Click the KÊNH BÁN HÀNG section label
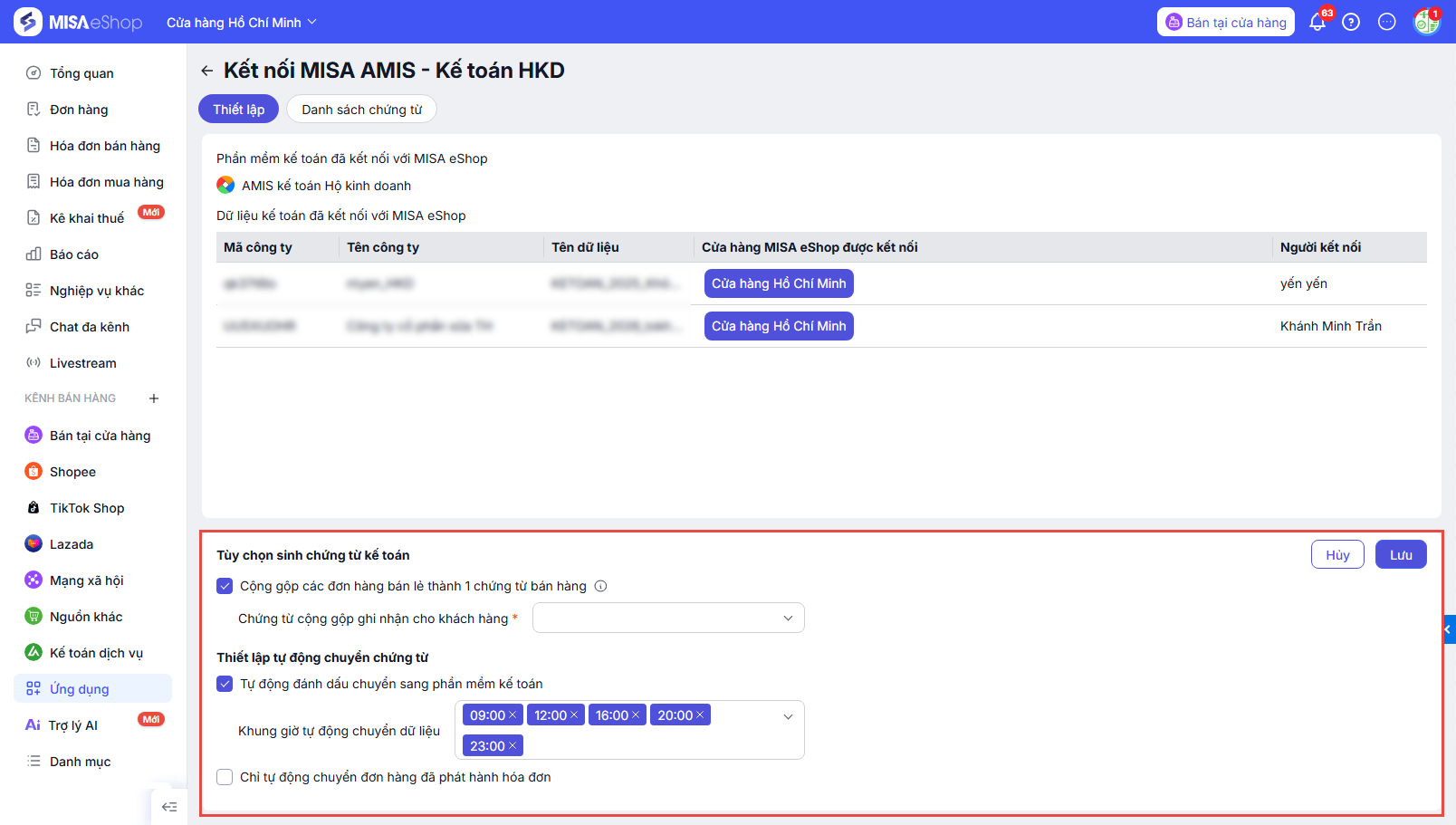 [x=71, y=398]
